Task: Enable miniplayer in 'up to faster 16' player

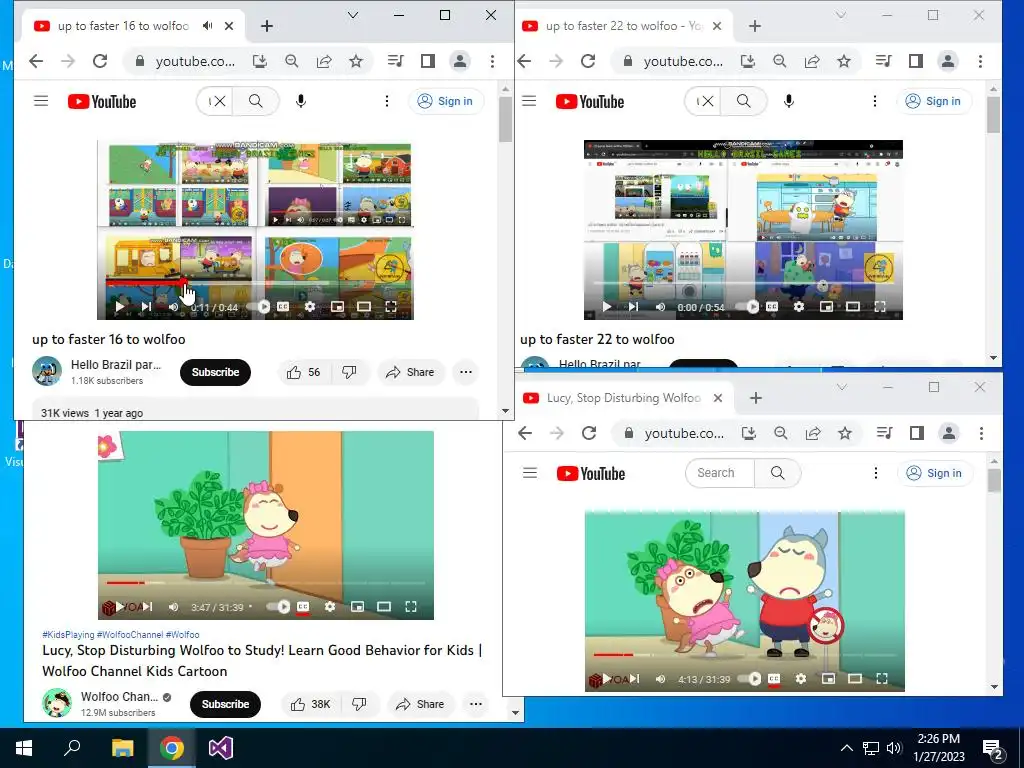Action: [x=338, y=306]
